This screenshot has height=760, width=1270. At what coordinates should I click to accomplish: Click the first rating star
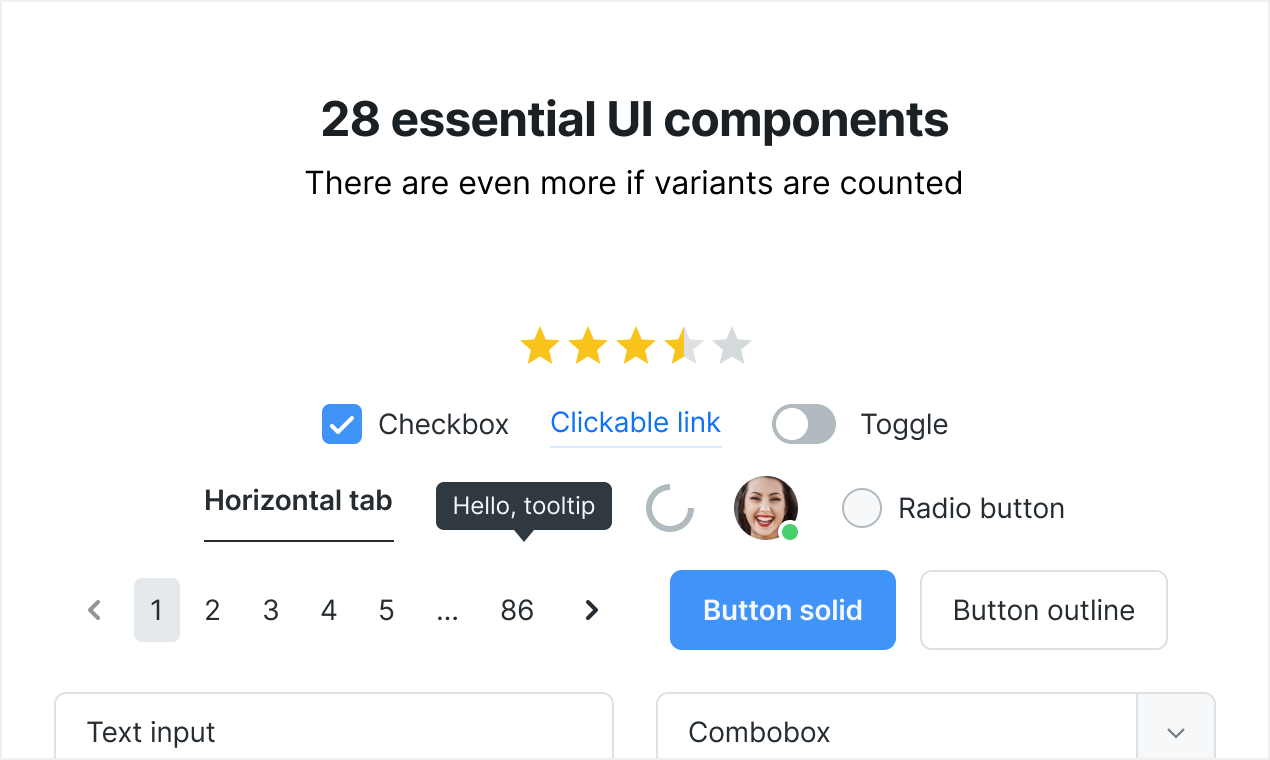pos(540,347)
